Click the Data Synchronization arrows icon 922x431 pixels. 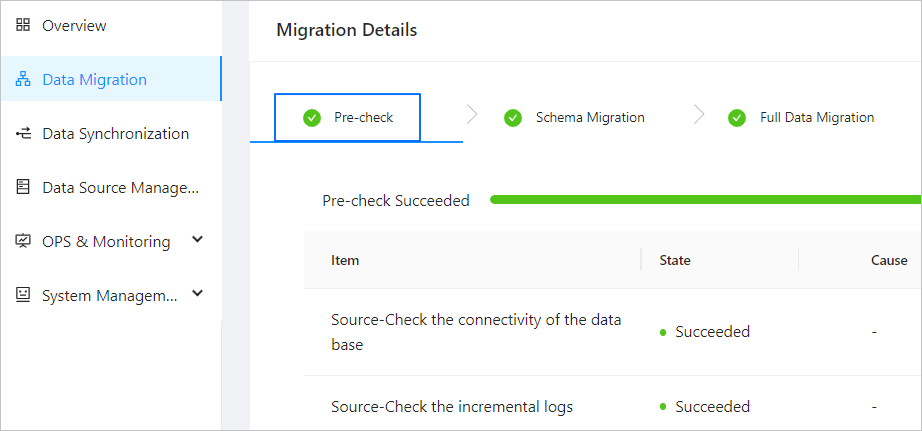23,134
